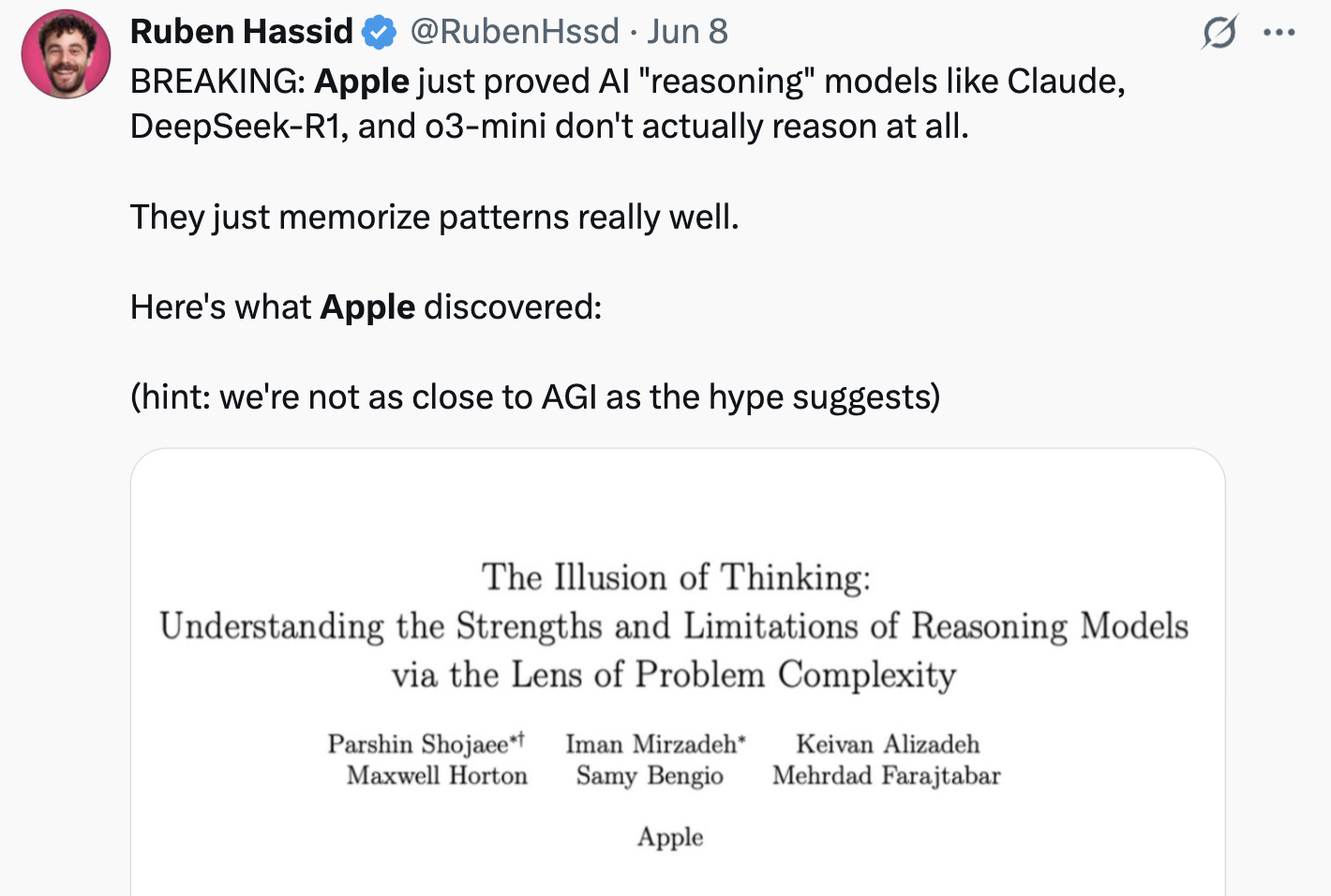Open the three-dot more options menu
The height and width of the screenshot is (896, 1331).
pyautogui.click(x=1279, y=33)
